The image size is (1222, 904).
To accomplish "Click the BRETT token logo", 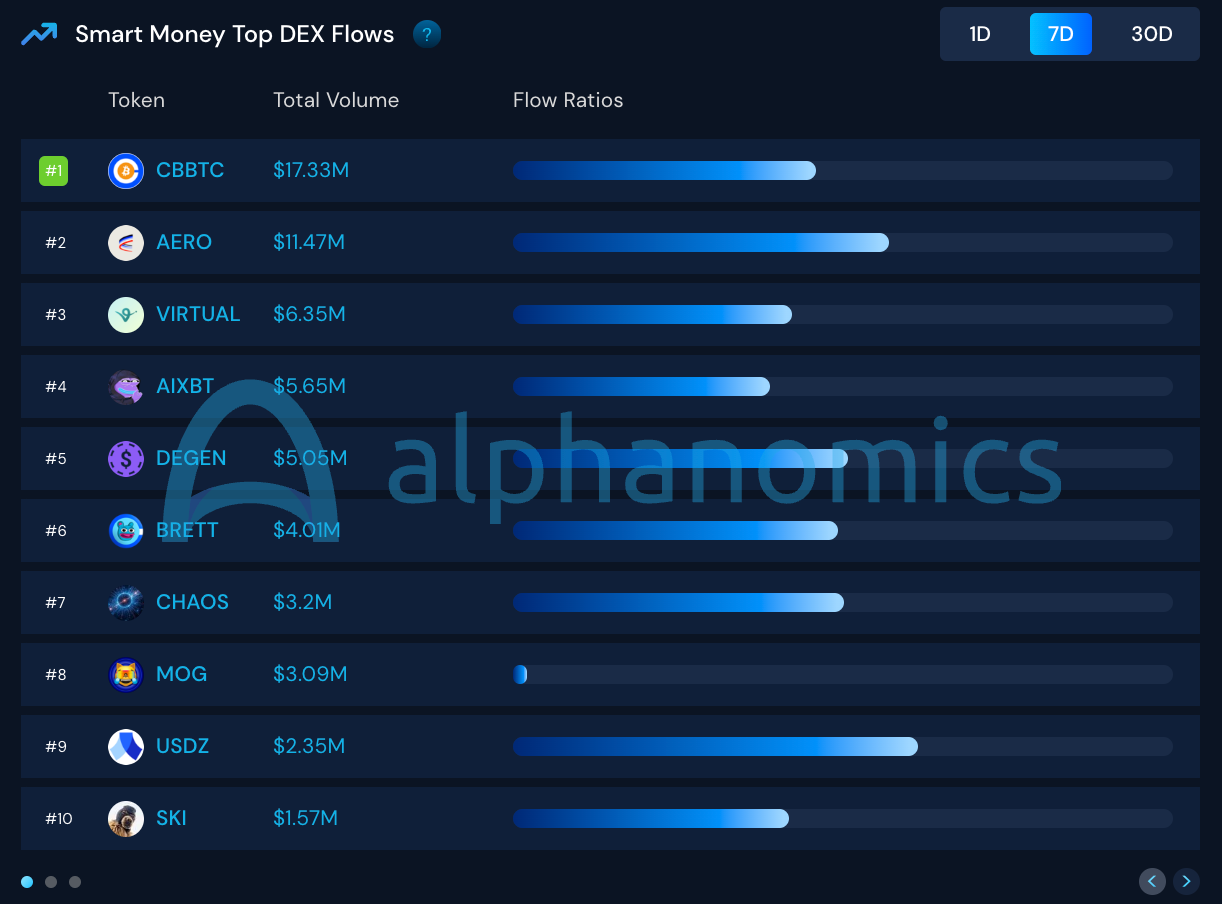I will [x=126, y=531].
